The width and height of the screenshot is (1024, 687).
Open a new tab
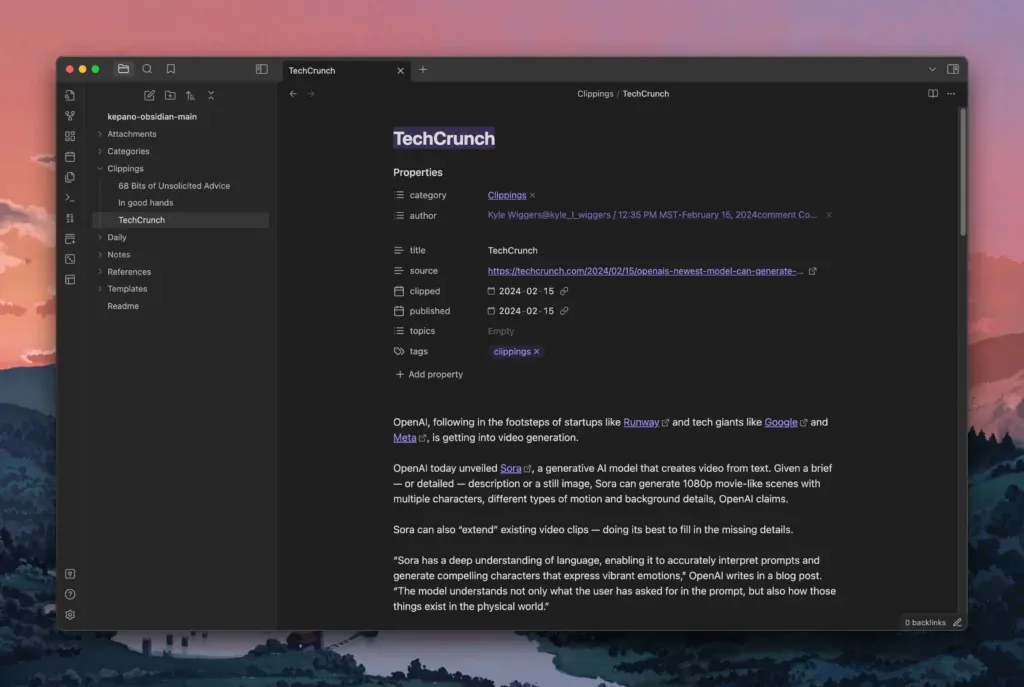pyautogui.click(x=423, y=69)
